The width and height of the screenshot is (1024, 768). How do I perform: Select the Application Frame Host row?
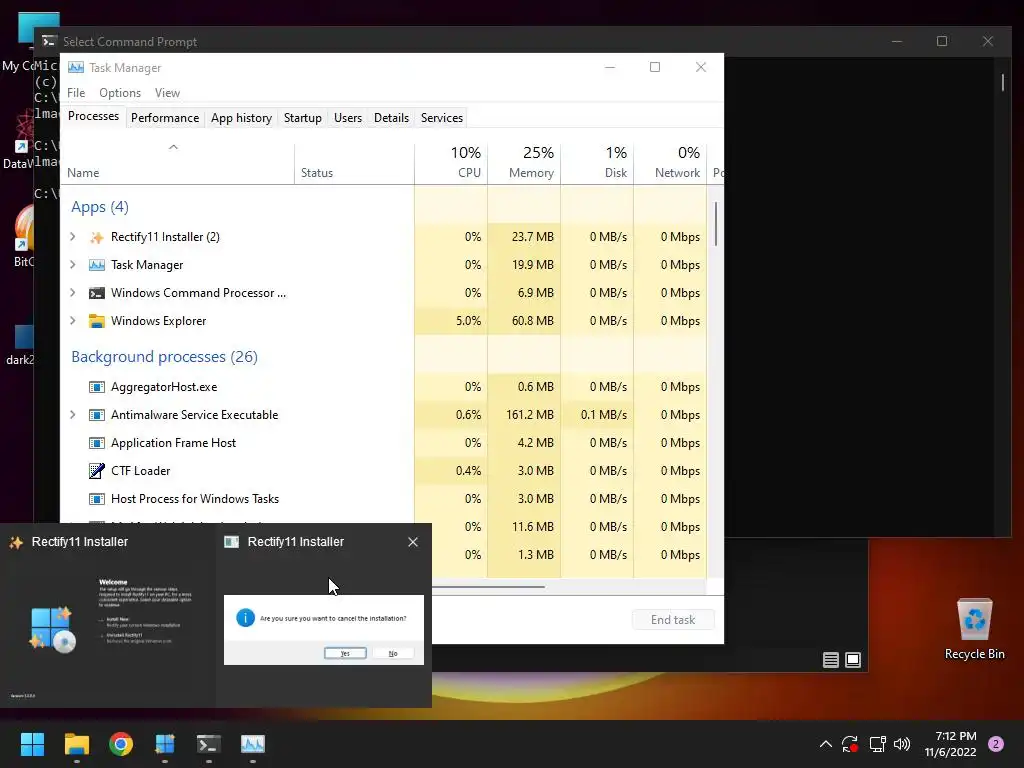[x=383, y=443]
